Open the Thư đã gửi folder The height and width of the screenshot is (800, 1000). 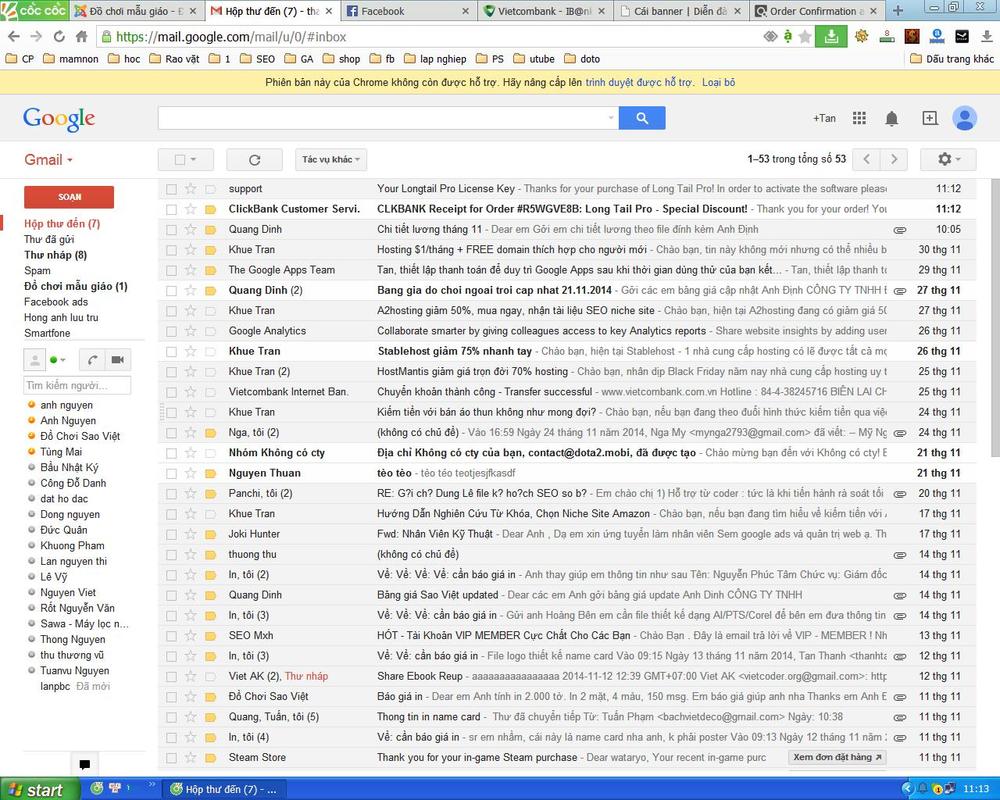(x=49, y=239)
